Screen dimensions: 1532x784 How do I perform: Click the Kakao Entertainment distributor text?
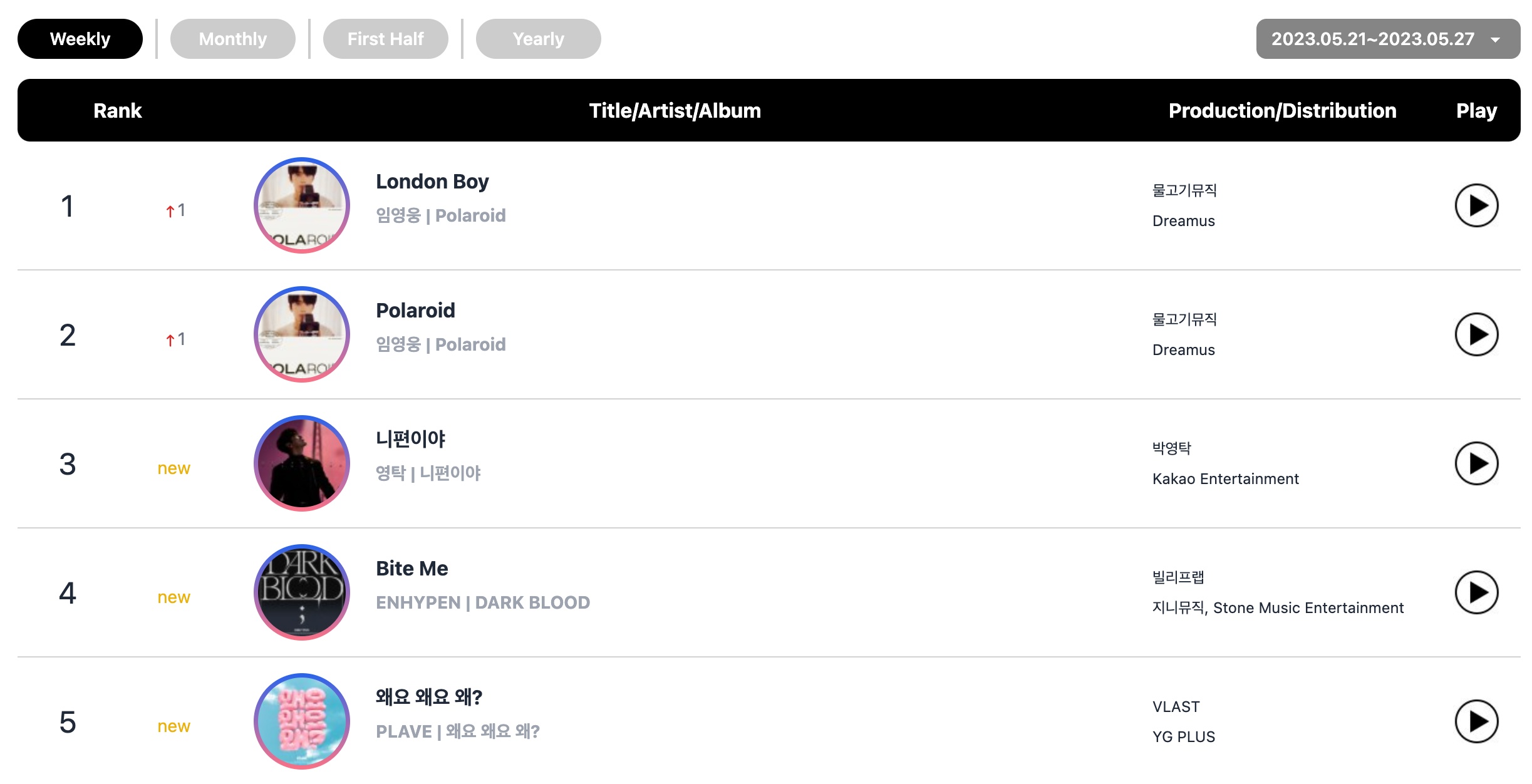click(1226, 479)
